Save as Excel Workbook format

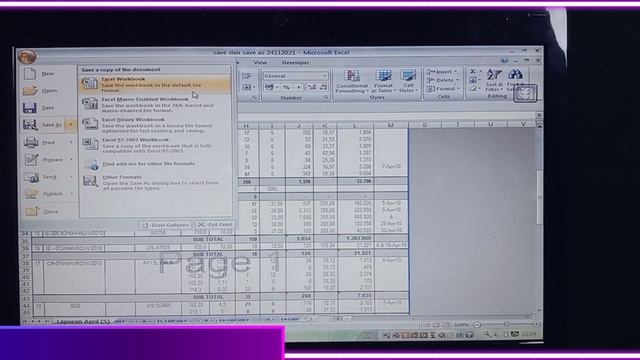click(x=155, y=84)
